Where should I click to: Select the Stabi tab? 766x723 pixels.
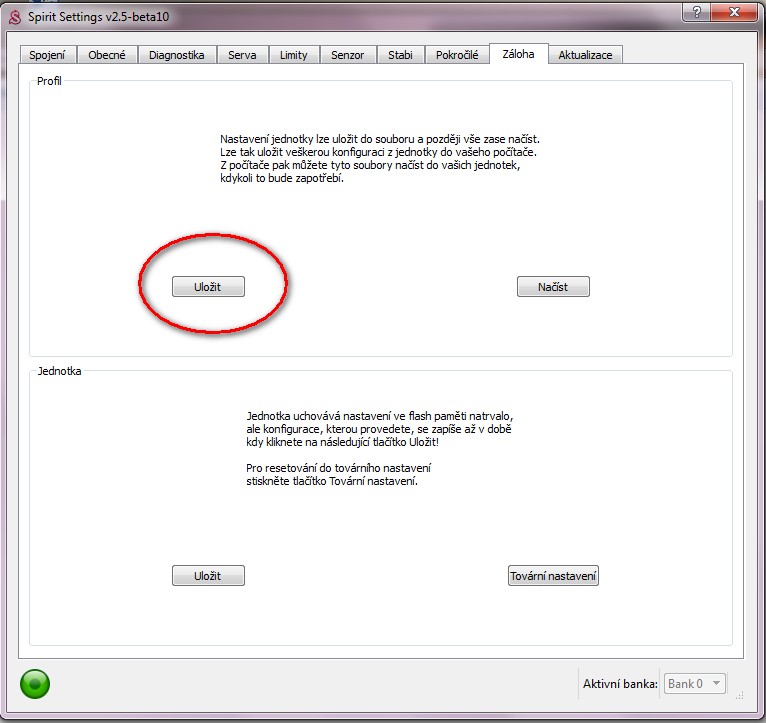tap(400, 55)
